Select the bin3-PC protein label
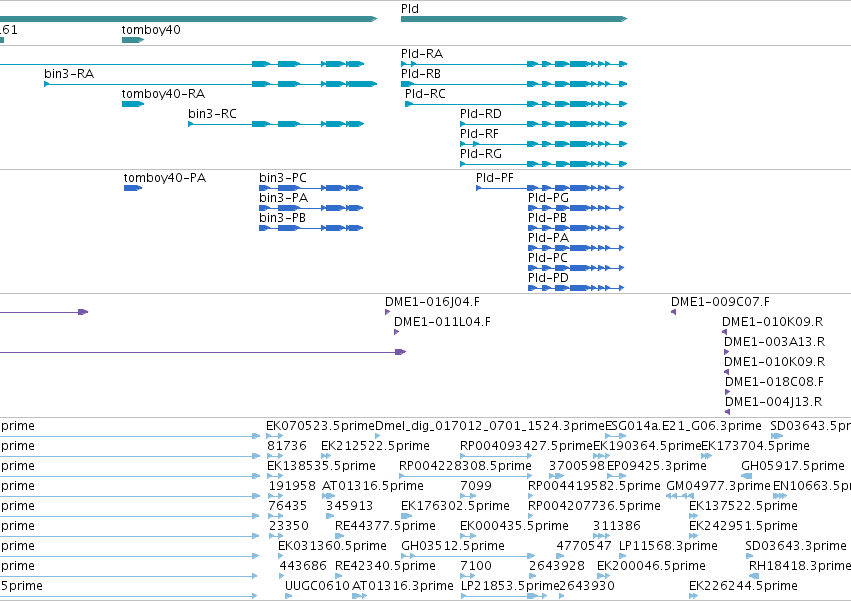 [283, 178]
